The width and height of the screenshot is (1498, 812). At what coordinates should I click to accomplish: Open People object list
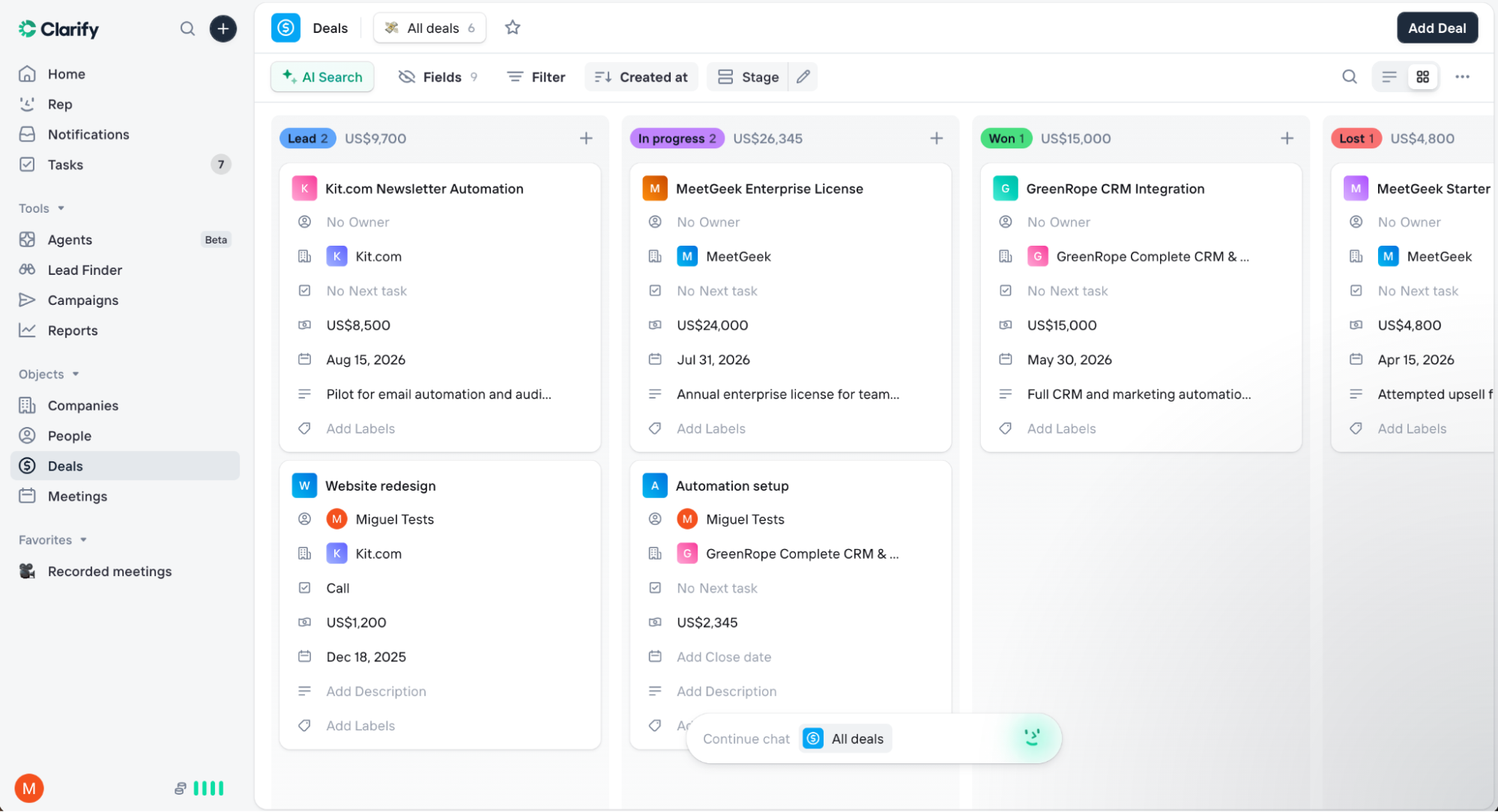(125, 435)
